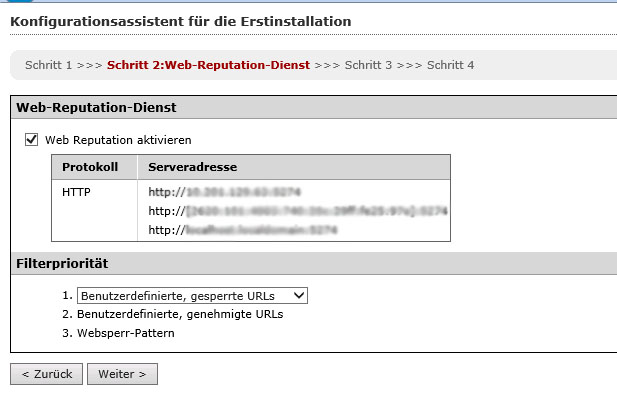Screen dimensions: 617x401
Task: Click the Websperr-Pattern priority item
Action: pos(125,333)
